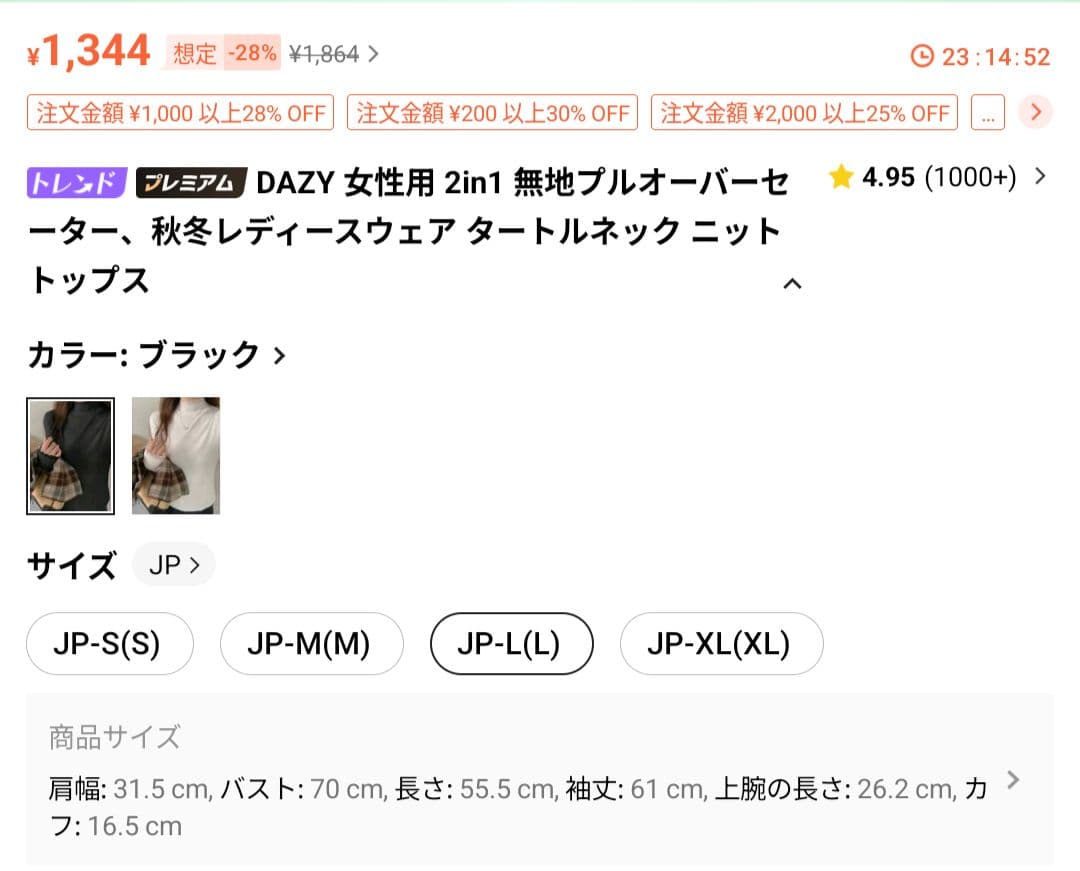1080x871 pixels.
Task: Open price details arrow next to ¥1,864
Action: (373, 54)
